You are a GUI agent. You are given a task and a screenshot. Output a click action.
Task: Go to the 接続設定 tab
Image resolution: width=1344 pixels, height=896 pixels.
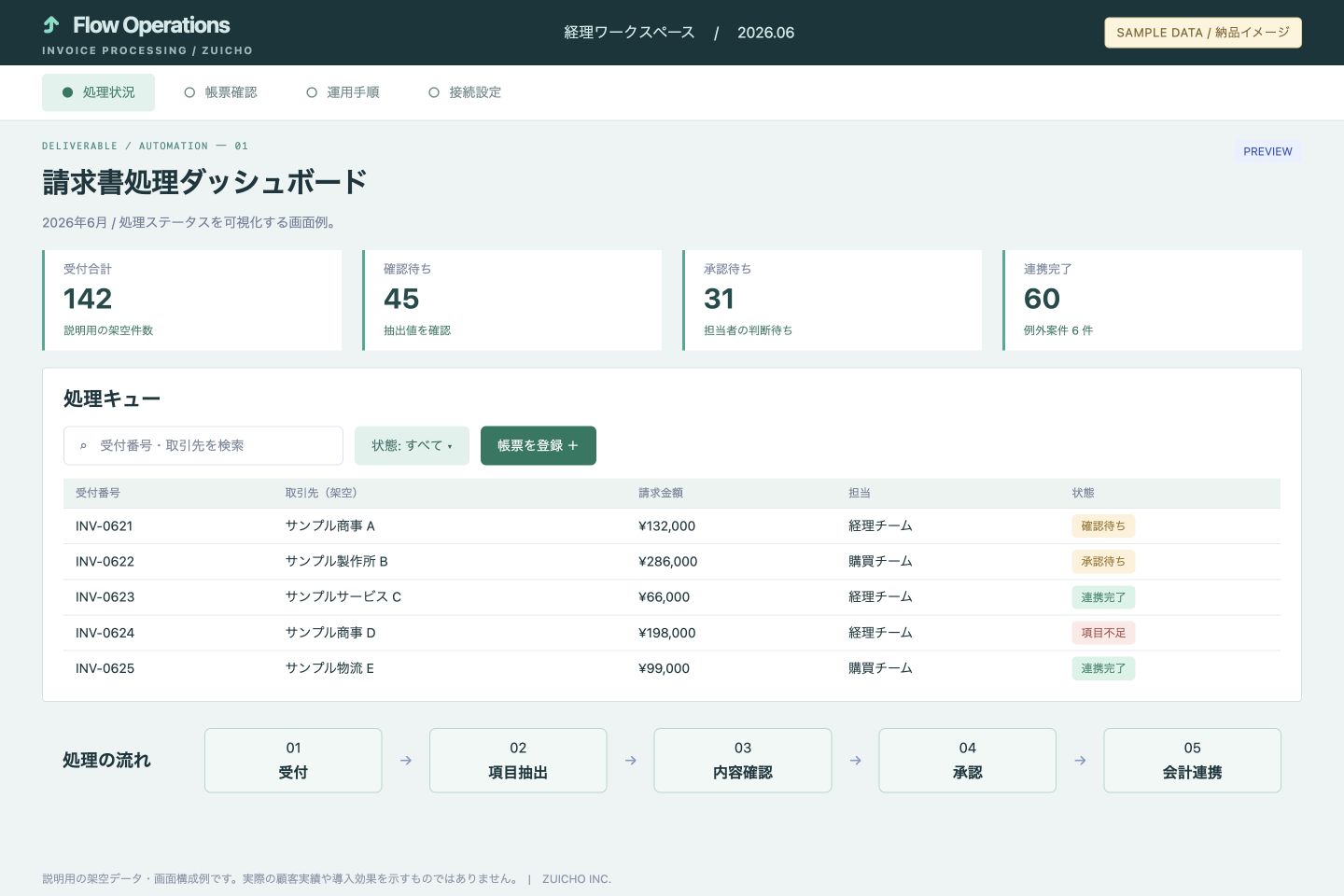click(x=465, y=92)
